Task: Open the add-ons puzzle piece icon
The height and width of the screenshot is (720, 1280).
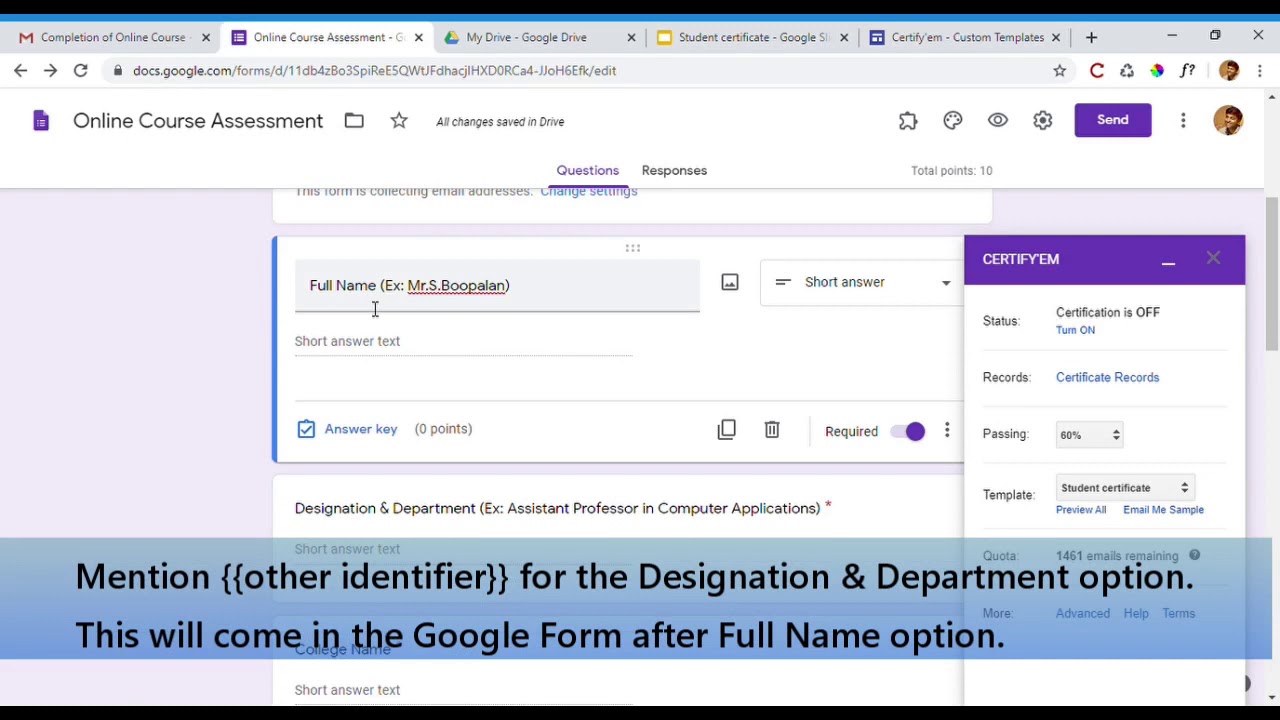Action: click(908, 120)
